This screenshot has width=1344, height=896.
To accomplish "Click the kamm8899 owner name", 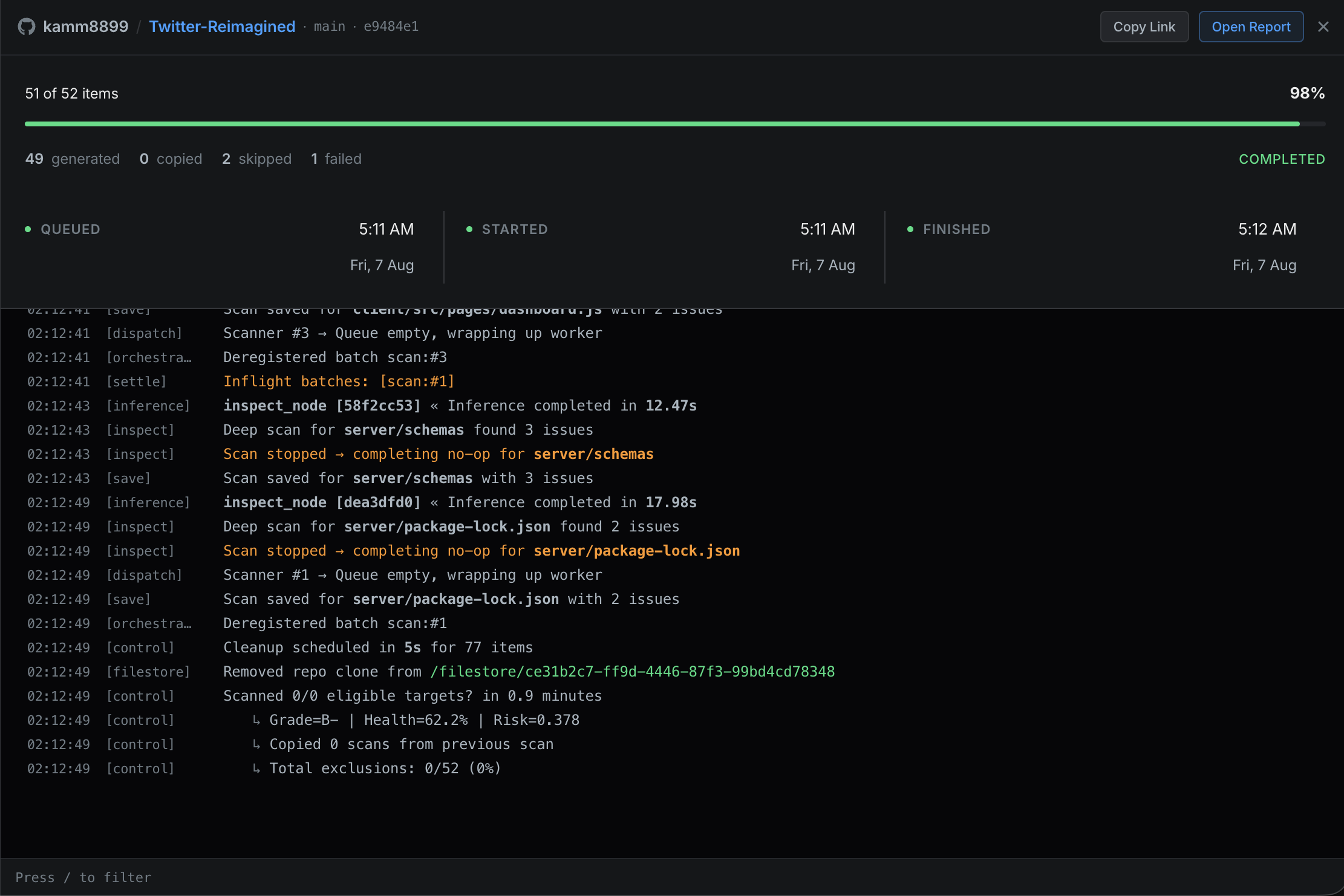I will coord(86,27).
